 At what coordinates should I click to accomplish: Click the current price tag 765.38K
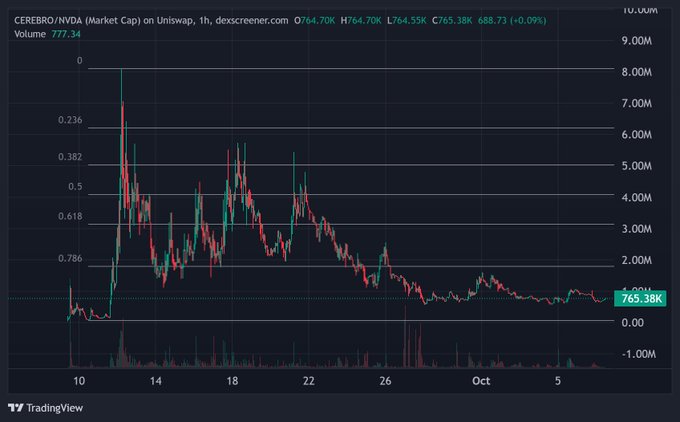point(640,298)
